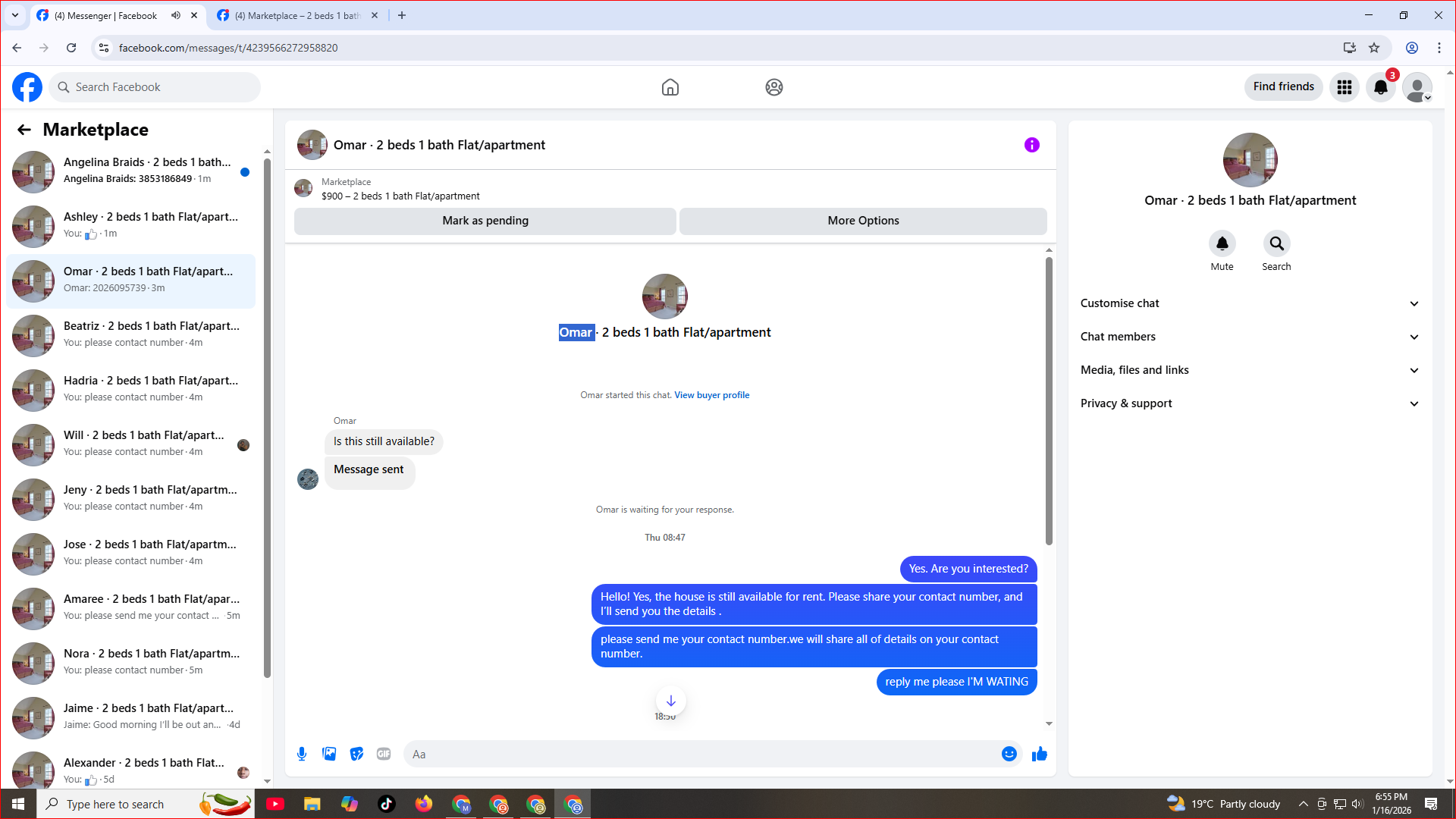
Task: Mute the Messenger browser tab audio
Action: [x=176, y=15]
